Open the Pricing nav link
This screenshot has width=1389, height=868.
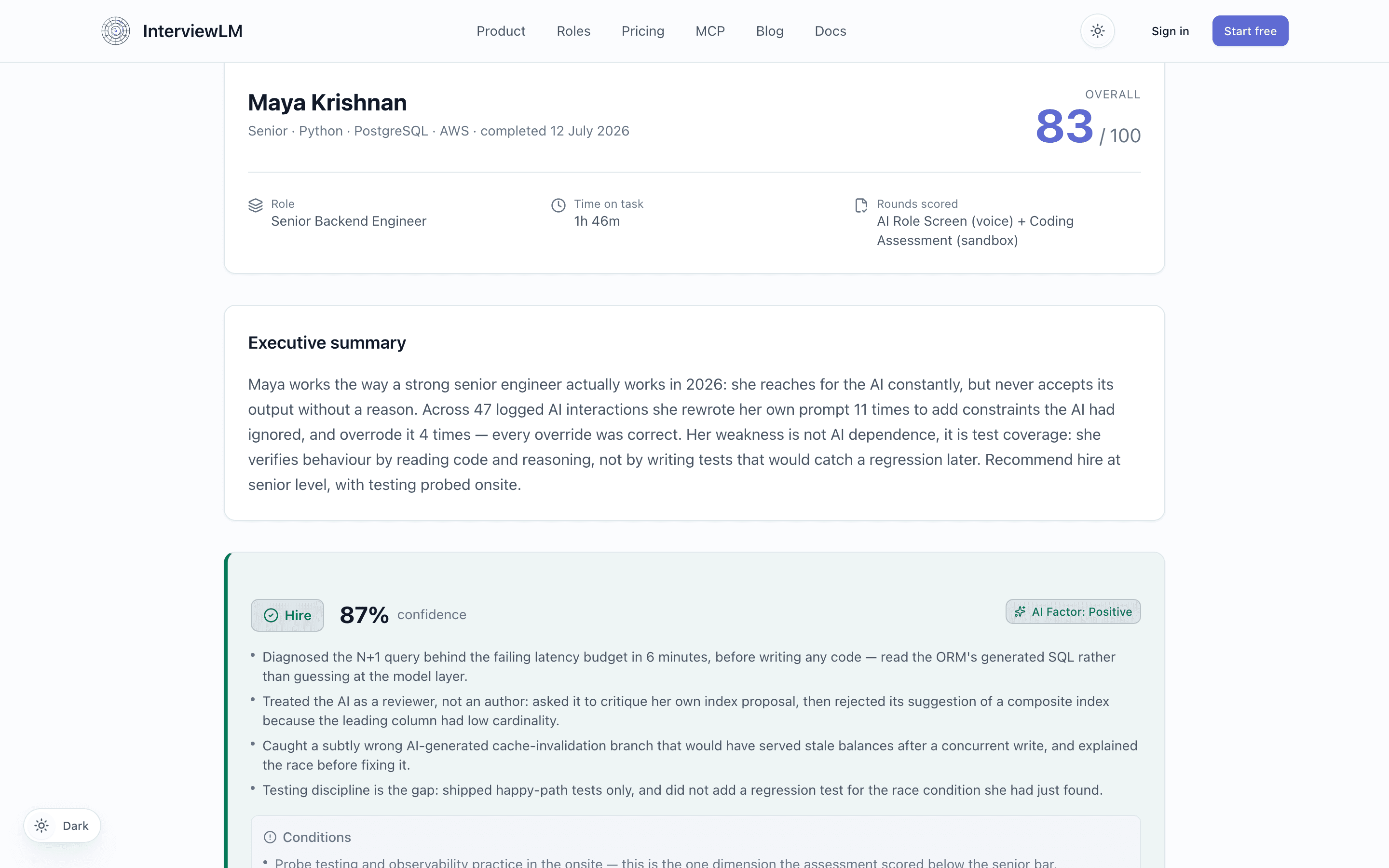(643, 31)
